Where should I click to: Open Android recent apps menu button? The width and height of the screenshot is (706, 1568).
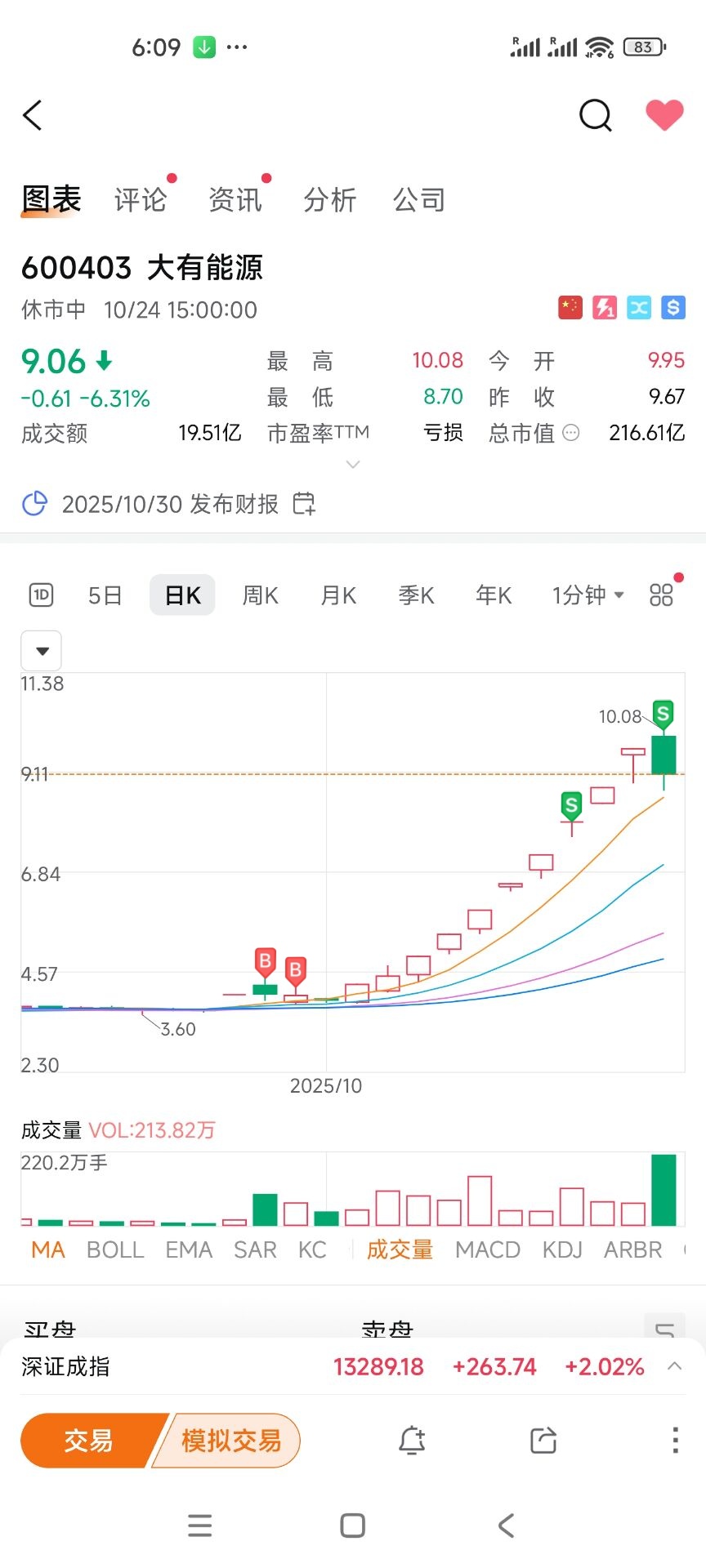coord(199,1526)
